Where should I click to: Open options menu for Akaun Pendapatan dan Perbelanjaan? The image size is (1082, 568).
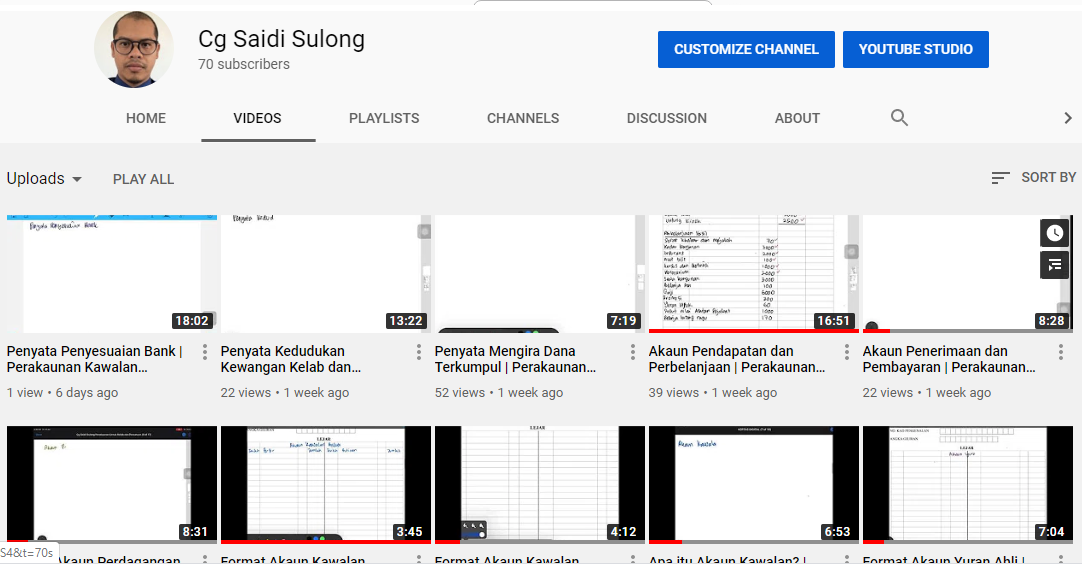[x=847, y=352]
